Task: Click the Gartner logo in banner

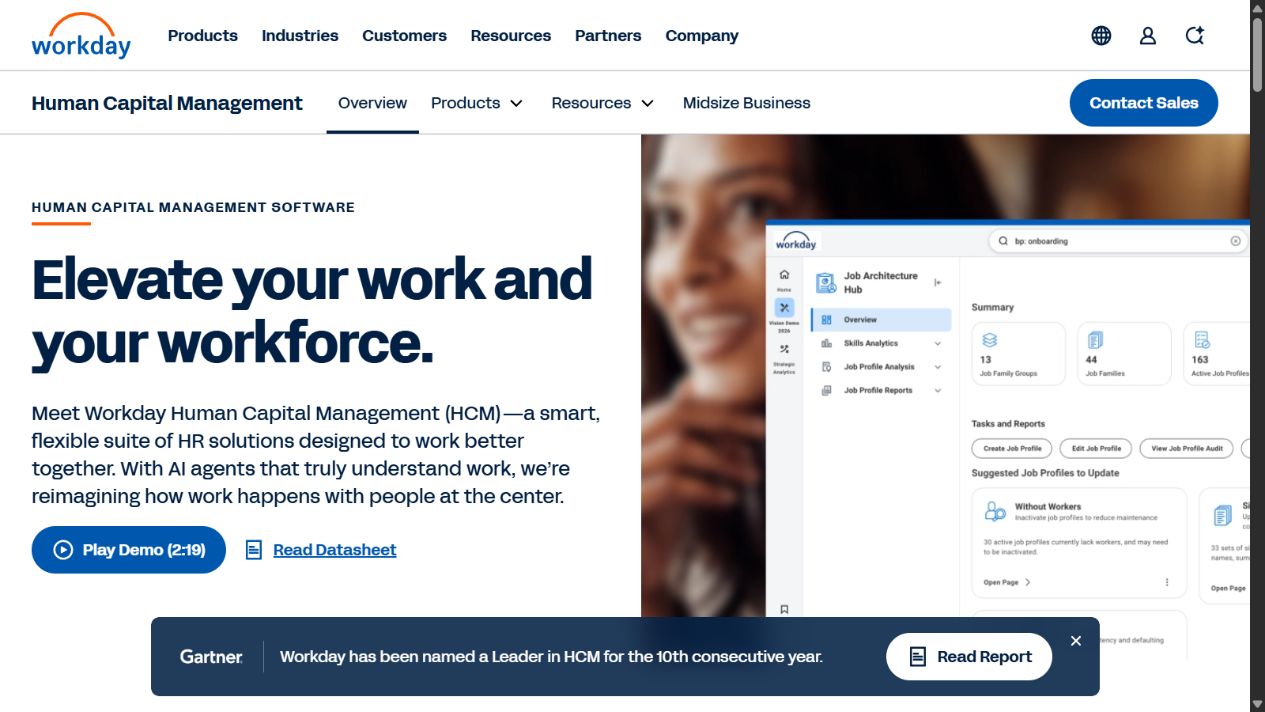Action: (211, 657)
